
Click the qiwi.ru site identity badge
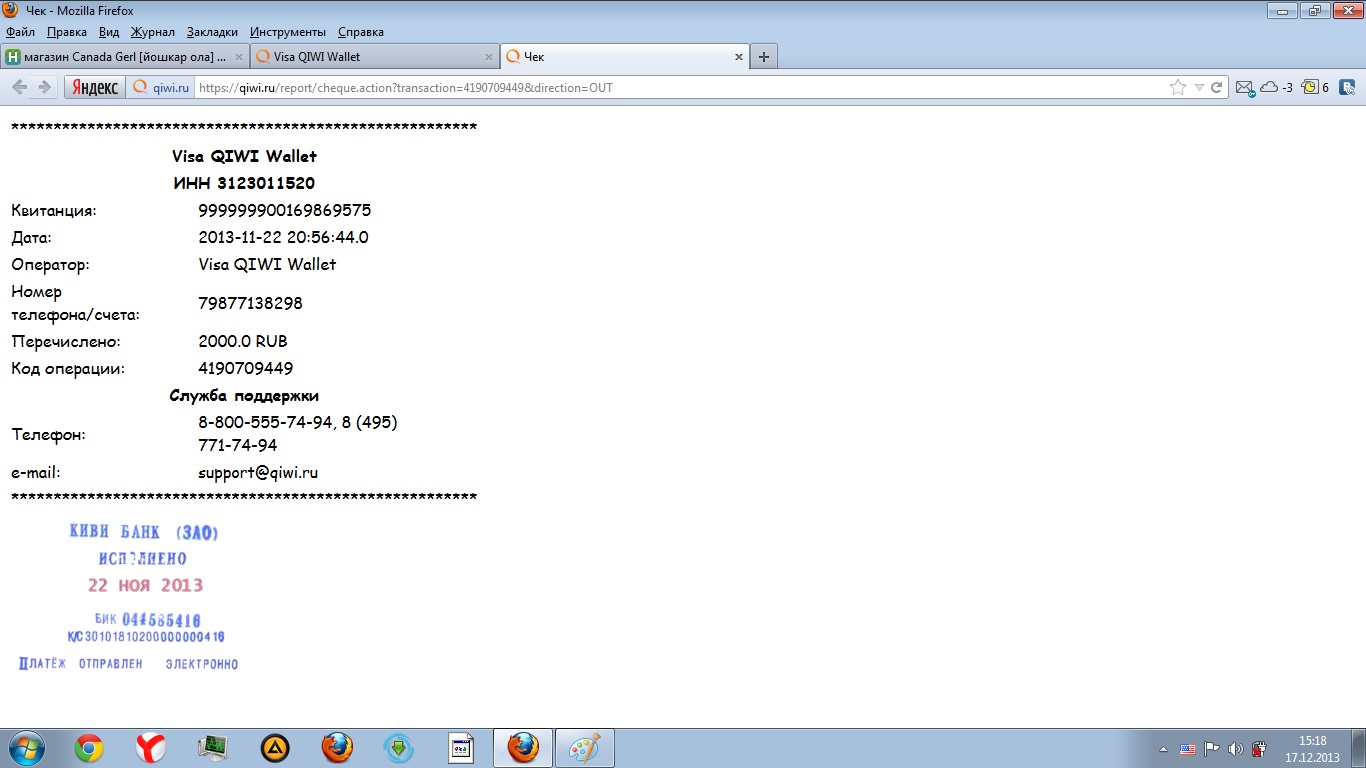point(161,88)
